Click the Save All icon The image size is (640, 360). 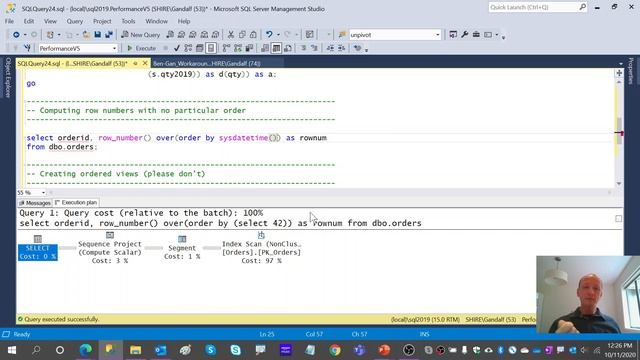click(109, 35)
